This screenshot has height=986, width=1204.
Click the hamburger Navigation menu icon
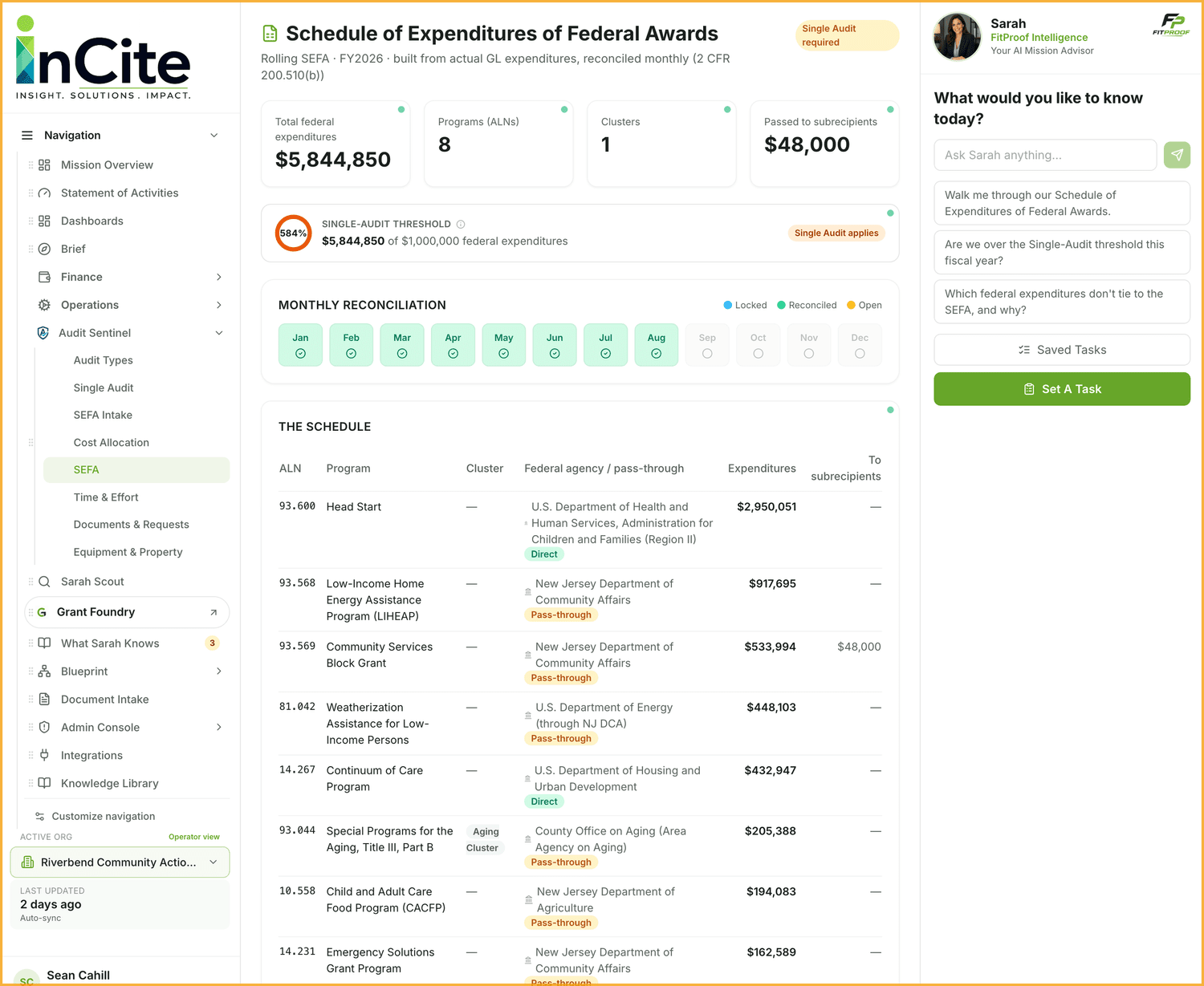(27, 136)
